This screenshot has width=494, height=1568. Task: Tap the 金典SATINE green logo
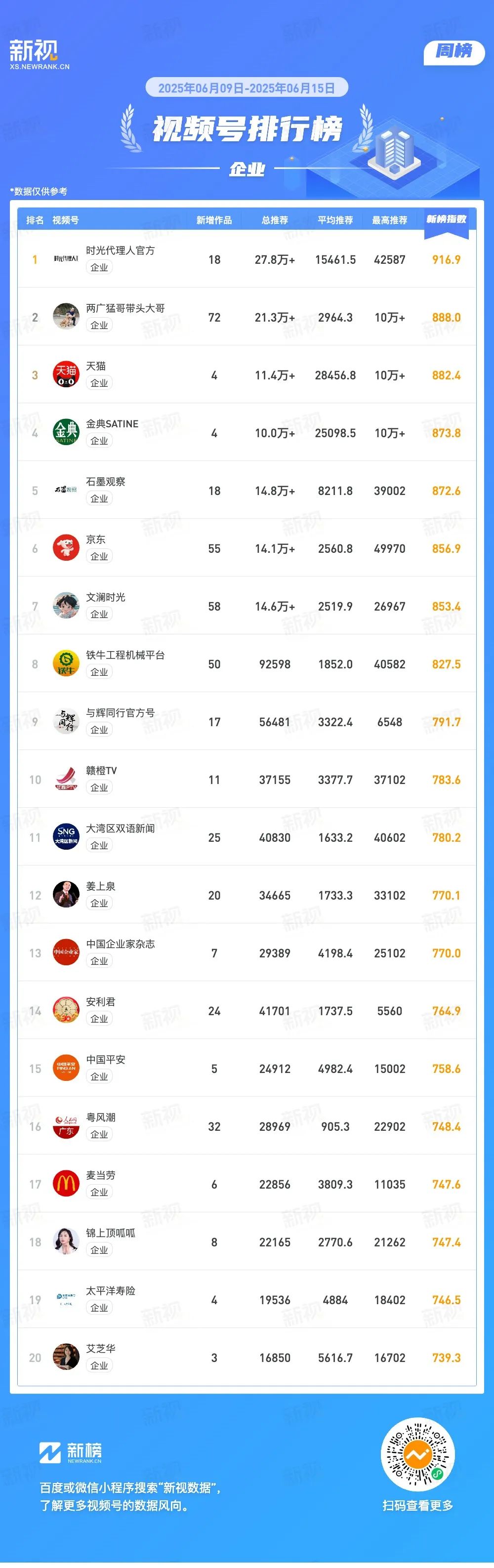(66, 433)
